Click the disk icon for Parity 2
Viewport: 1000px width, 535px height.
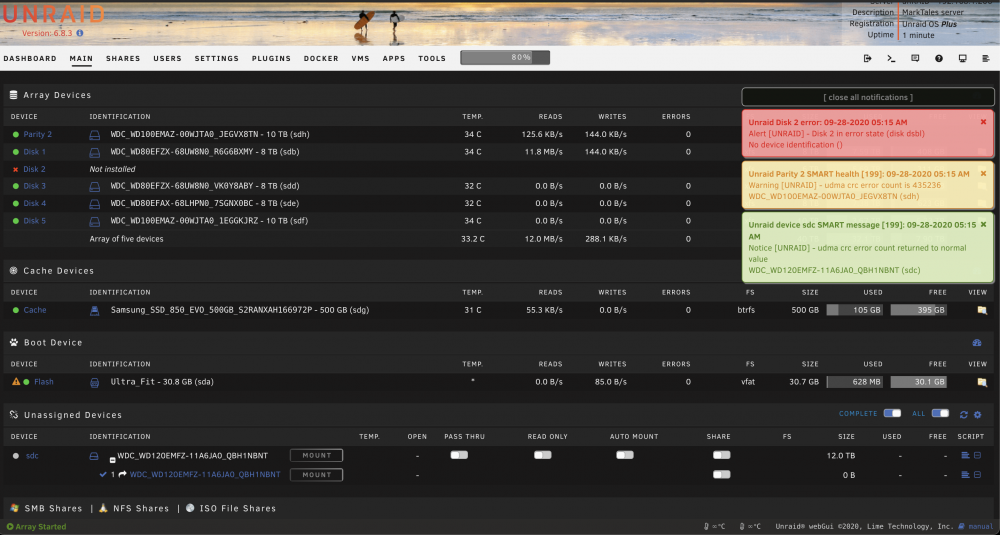click(94, 135)
